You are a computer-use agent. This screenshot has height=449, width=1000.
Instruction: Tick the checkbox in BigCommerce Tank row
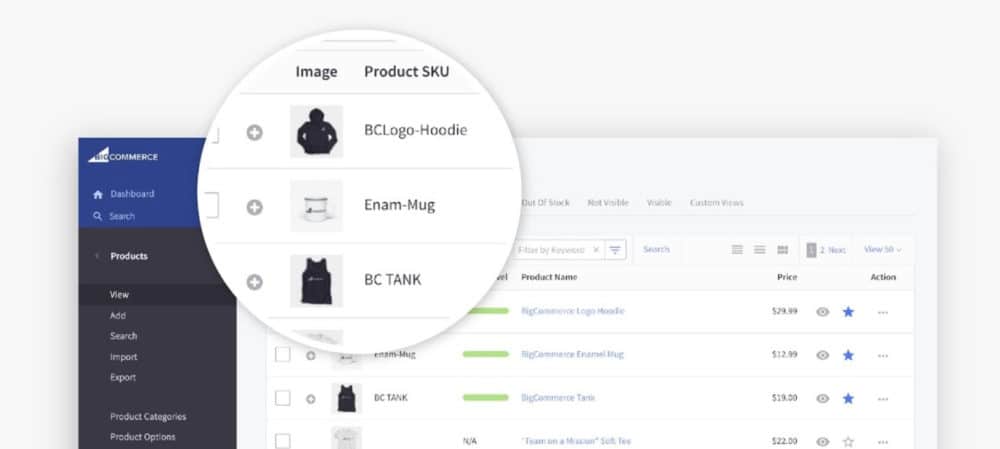[283, 398]
